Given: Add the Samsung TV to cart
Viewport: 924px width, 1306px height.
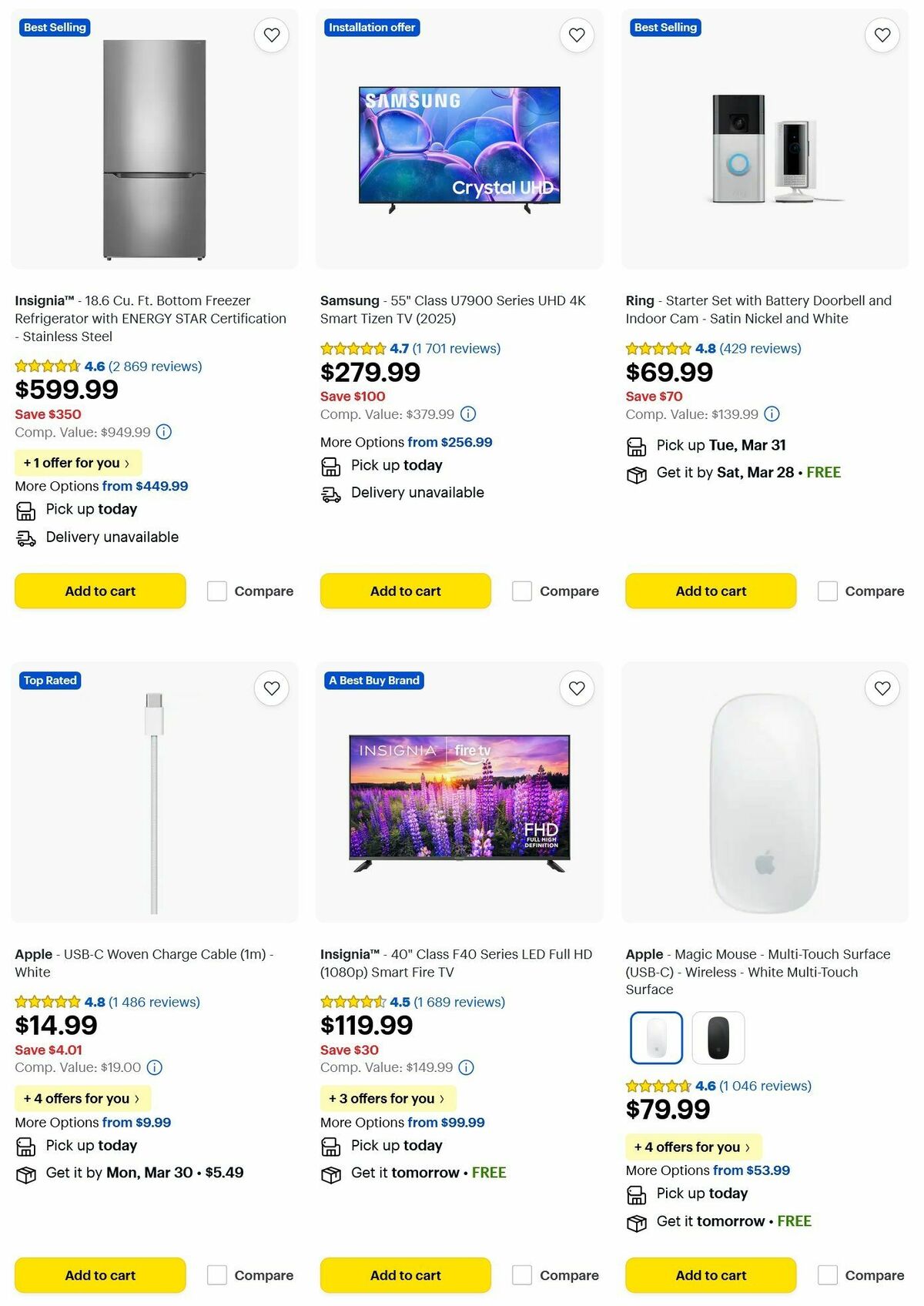Looking at the screenshot, I should pos(405,591).
